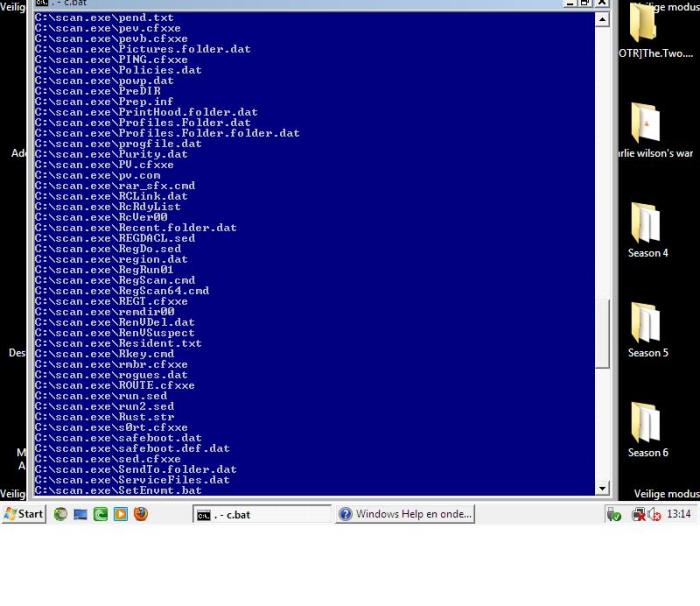Click the safely remove hardware tray icon
The width and height of the screenshot is (700, 606).
(x=614, y=514)
